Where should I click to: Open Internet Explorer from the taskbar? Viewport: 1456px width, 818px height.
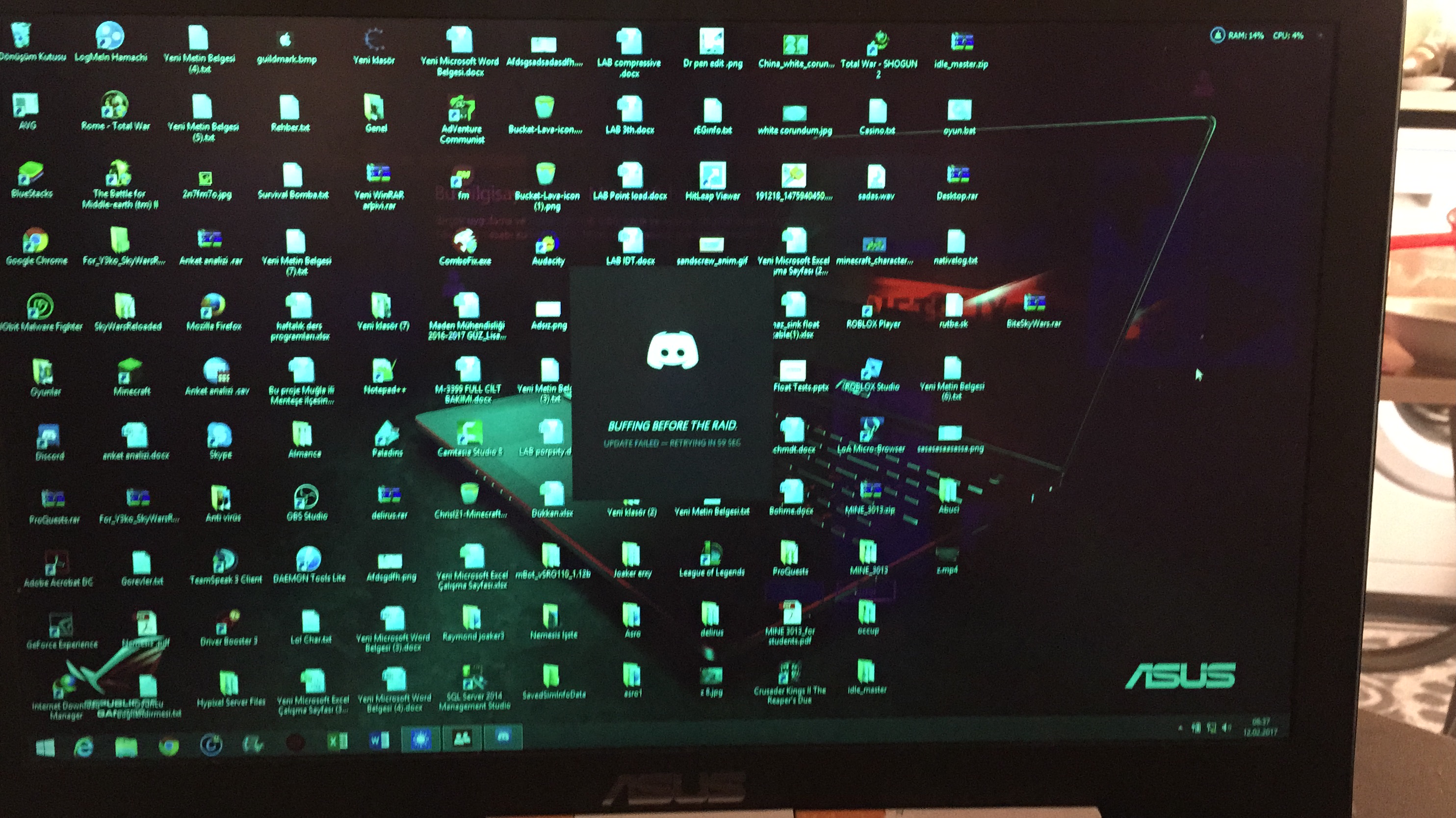(84, 747)
